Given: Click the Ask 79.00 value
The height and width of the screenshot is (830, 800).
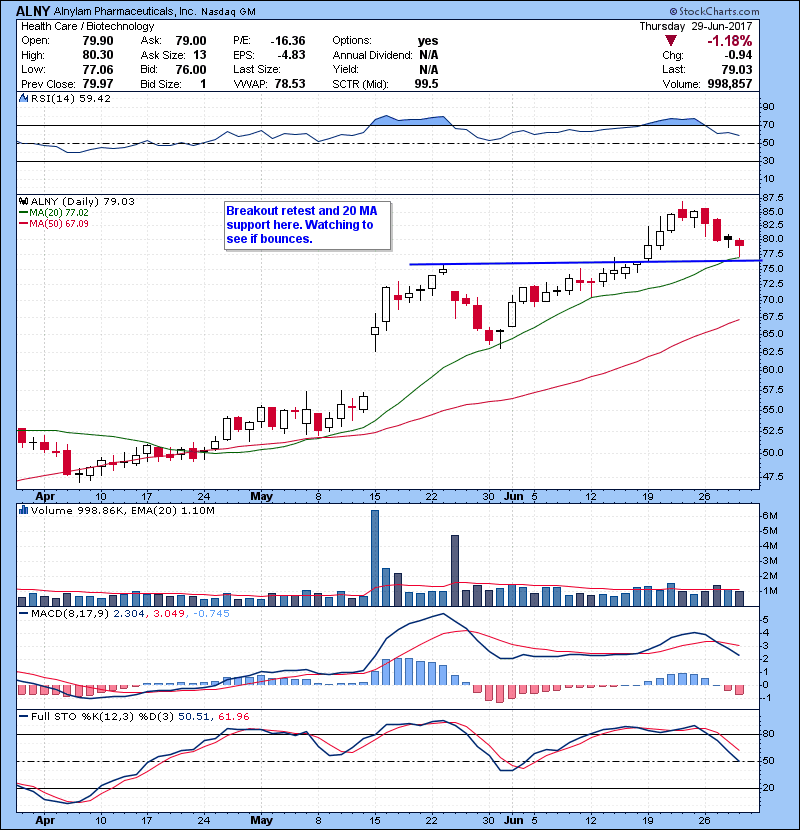Looking at the screenshot, I should (x=191, y=41).
